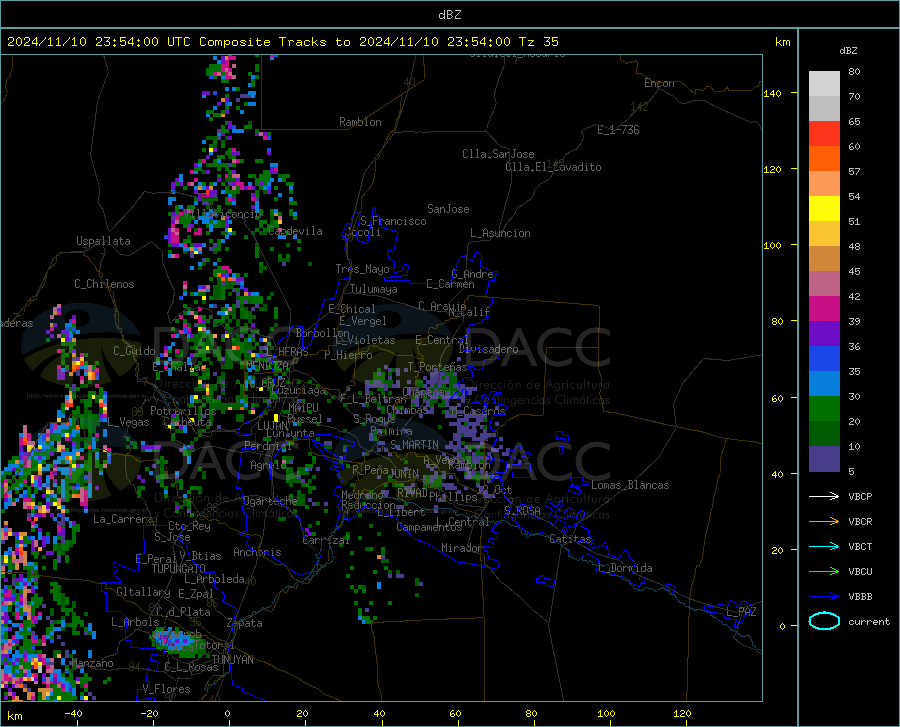The height and width of the screenshot is (727, 900).
Task: Click the 'MAIPU' city label
Action: 304,407
